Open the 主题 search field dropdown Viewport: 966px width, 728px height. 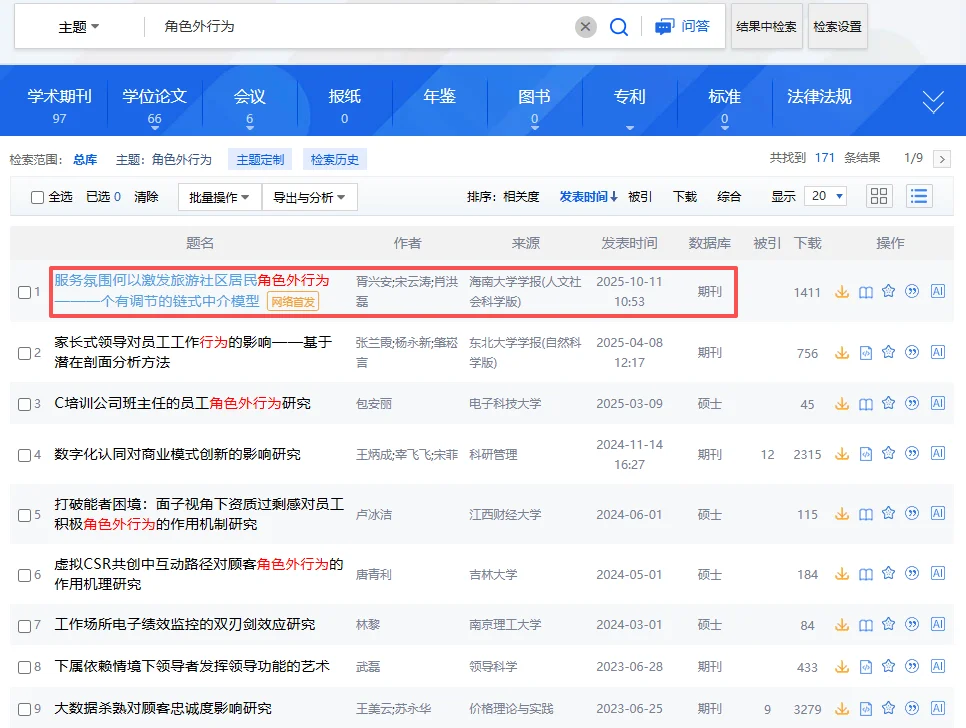pos(78,26)
